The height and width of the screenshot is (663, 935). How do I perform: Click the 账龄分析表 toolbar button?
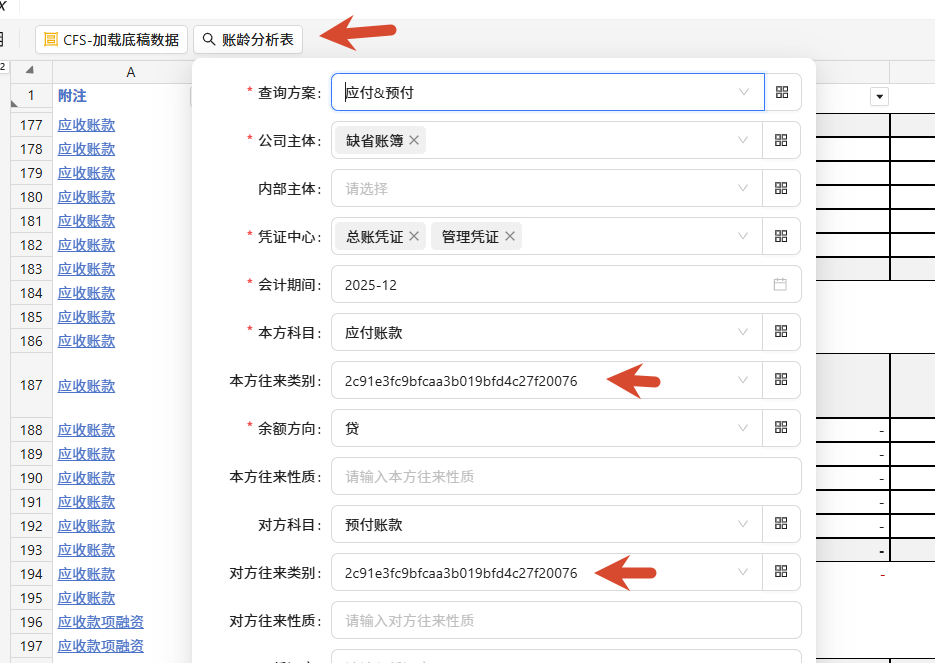248,39
